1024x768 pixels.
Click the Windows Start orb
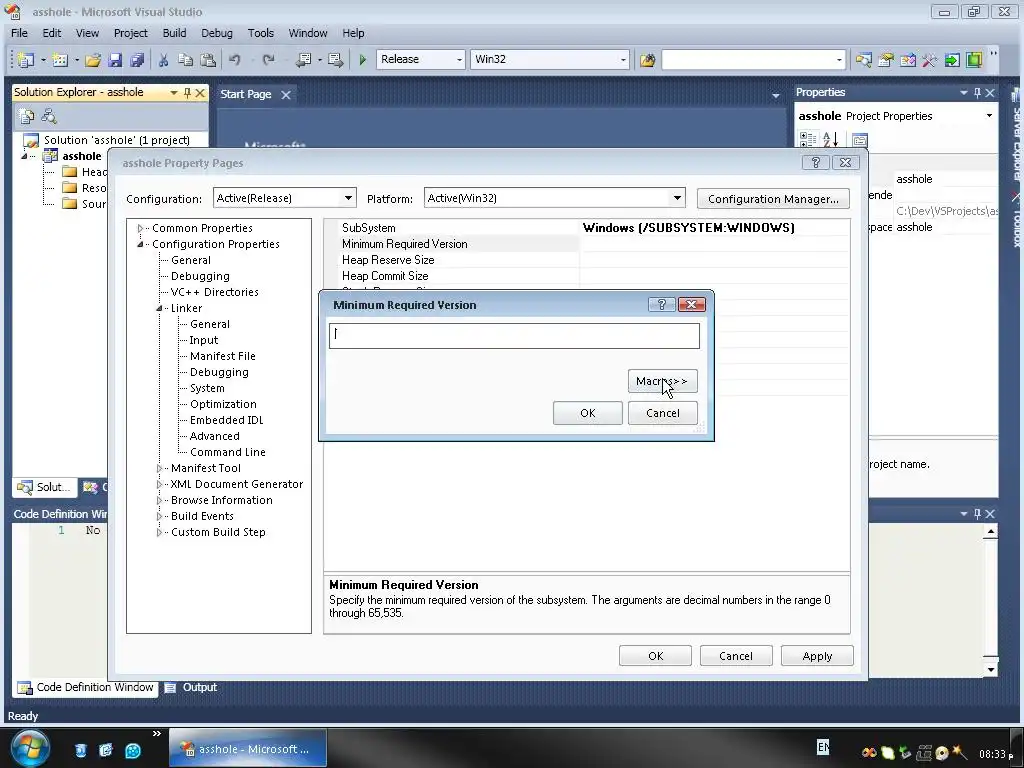30,748
